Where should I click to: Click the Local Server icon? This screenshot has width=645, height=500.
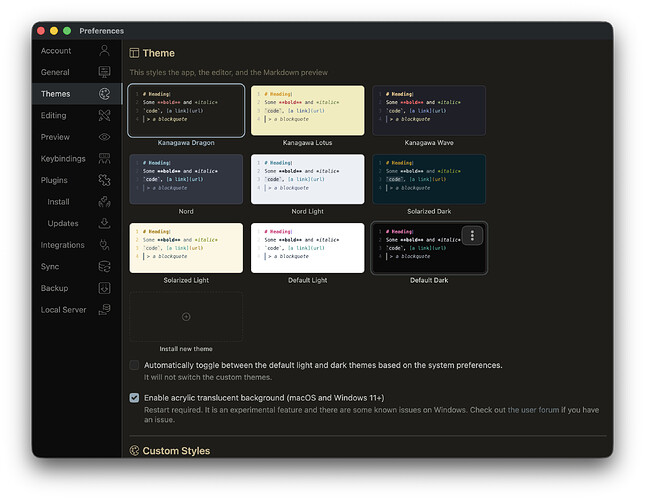point(104,310)
